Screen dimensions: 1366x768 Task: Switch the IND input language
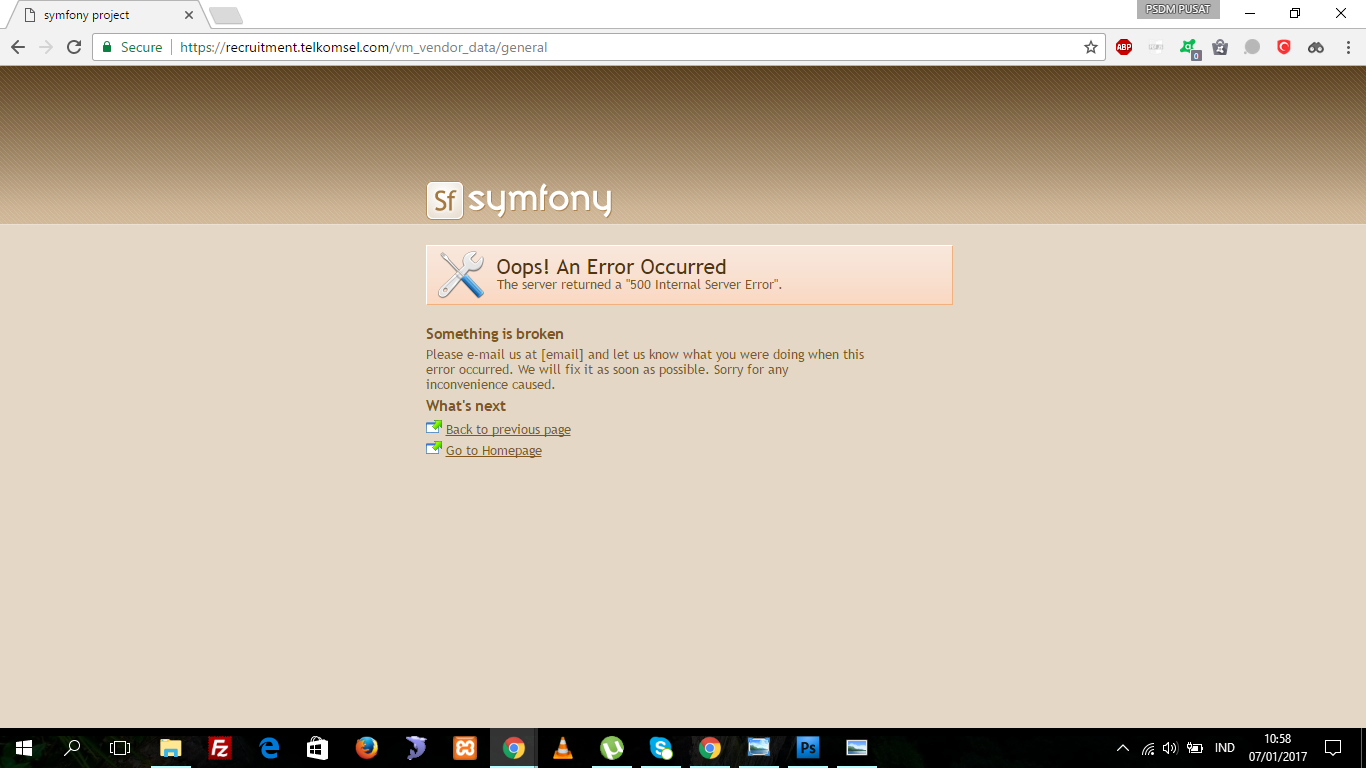tap(1224, 748)
